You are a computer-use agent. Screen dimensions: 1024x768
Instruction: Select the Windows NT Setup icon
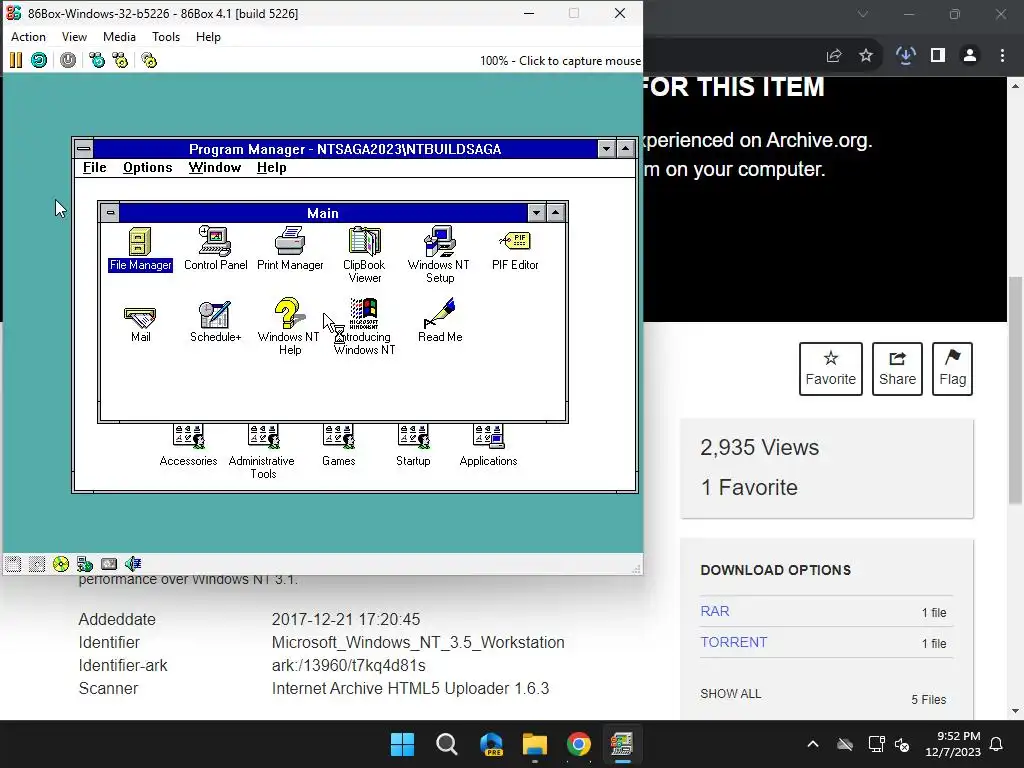(439, 255)
